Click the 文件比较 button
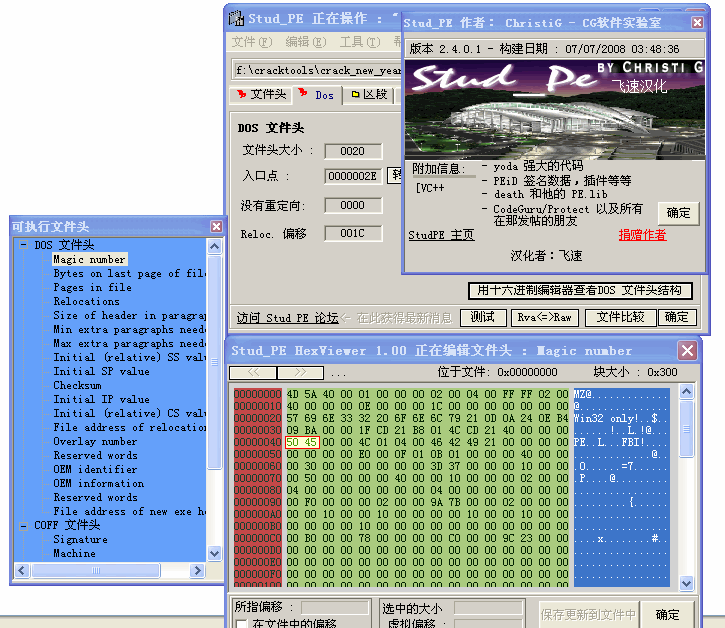Image resolution: width=725 pixels, height=628 pixels. (621, 317)
